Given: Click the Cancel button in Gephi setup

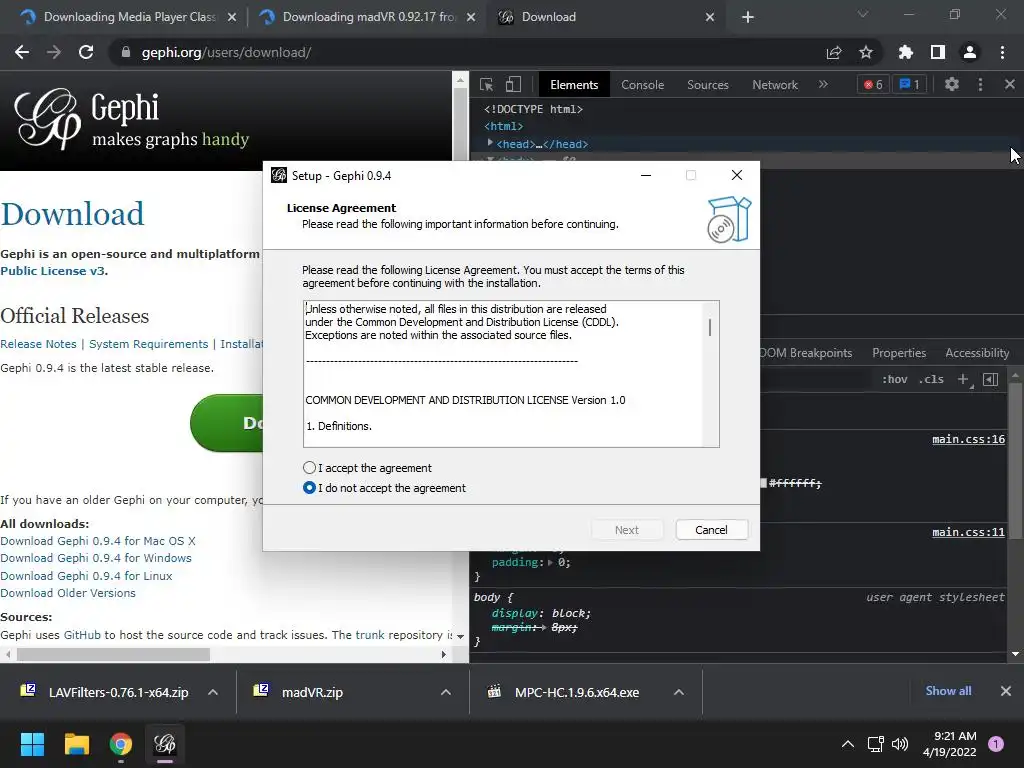Looking at the screenshot, I should click(711, 530).
